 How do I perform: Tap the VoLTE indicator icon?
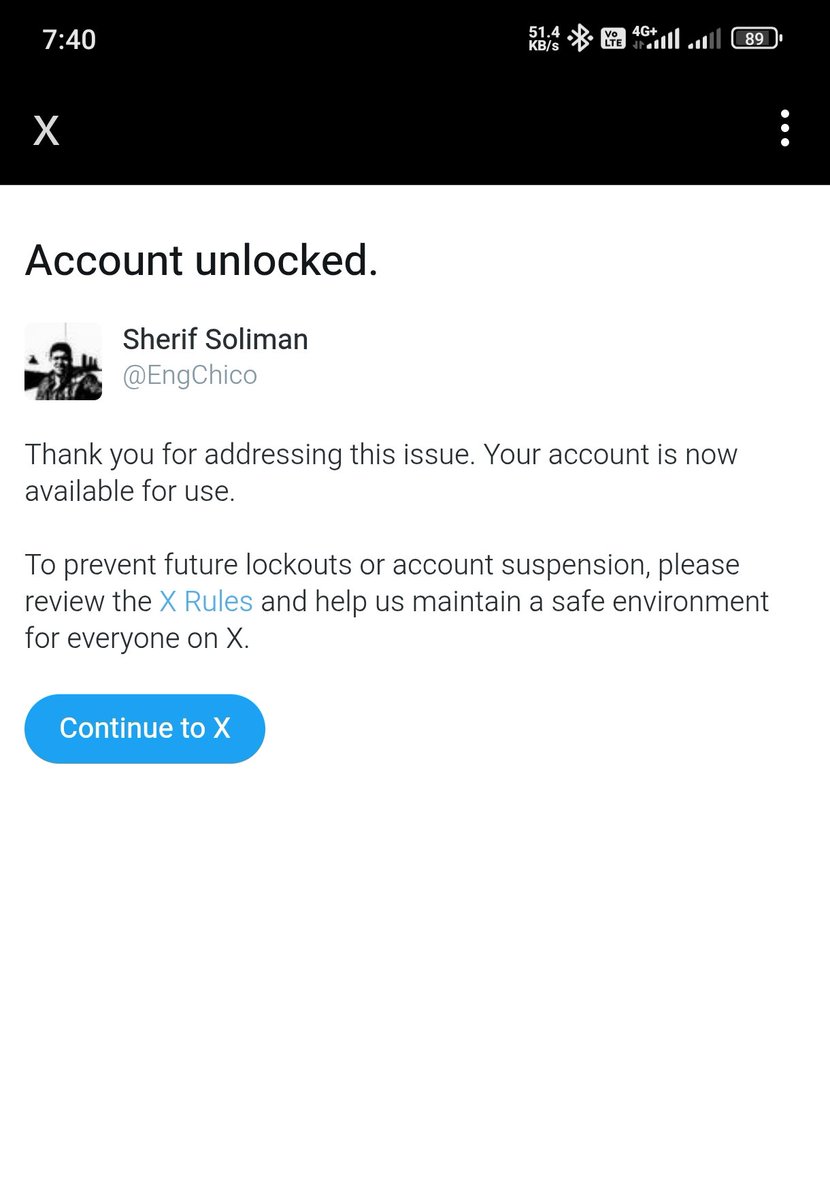pos(612,39)
